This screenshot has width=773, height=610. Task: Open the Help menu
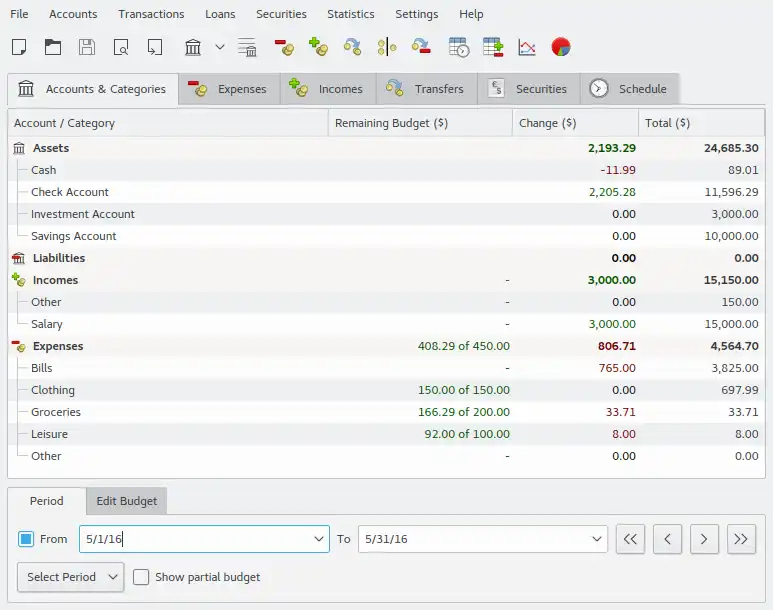[471, 14]
